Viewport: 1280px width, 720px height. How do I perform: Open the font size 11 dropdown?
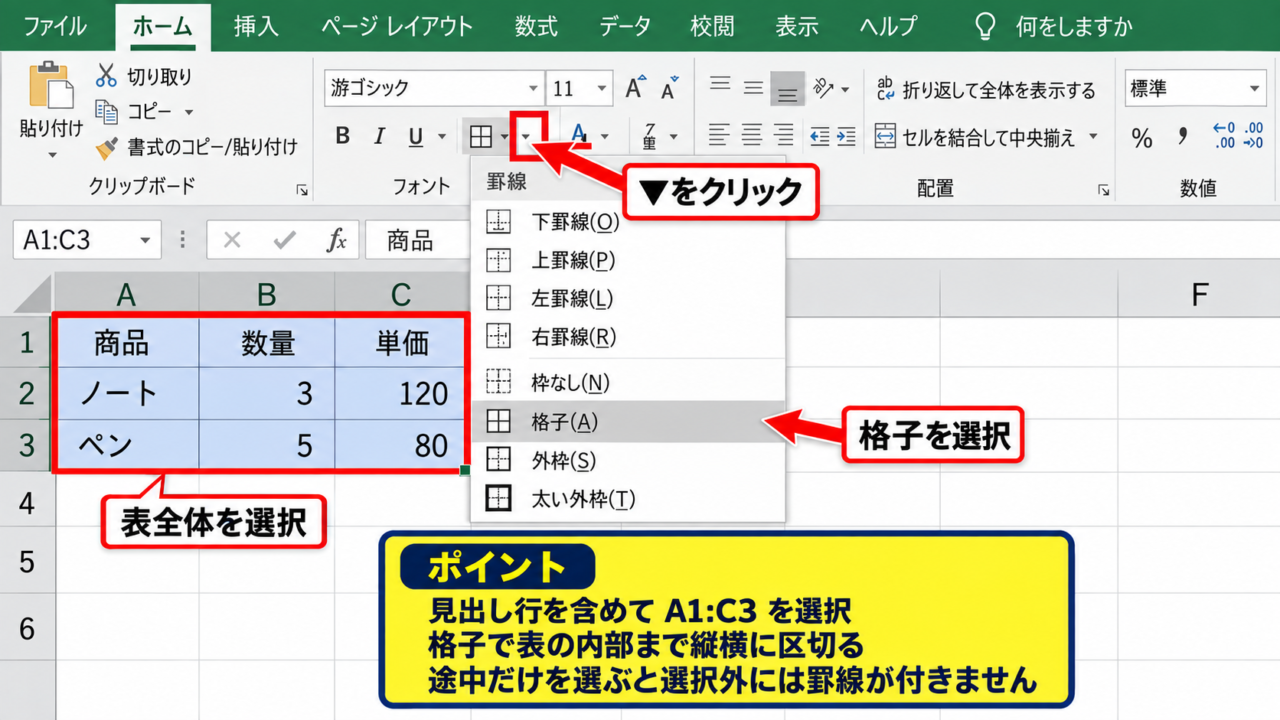(x=603, y=88)
